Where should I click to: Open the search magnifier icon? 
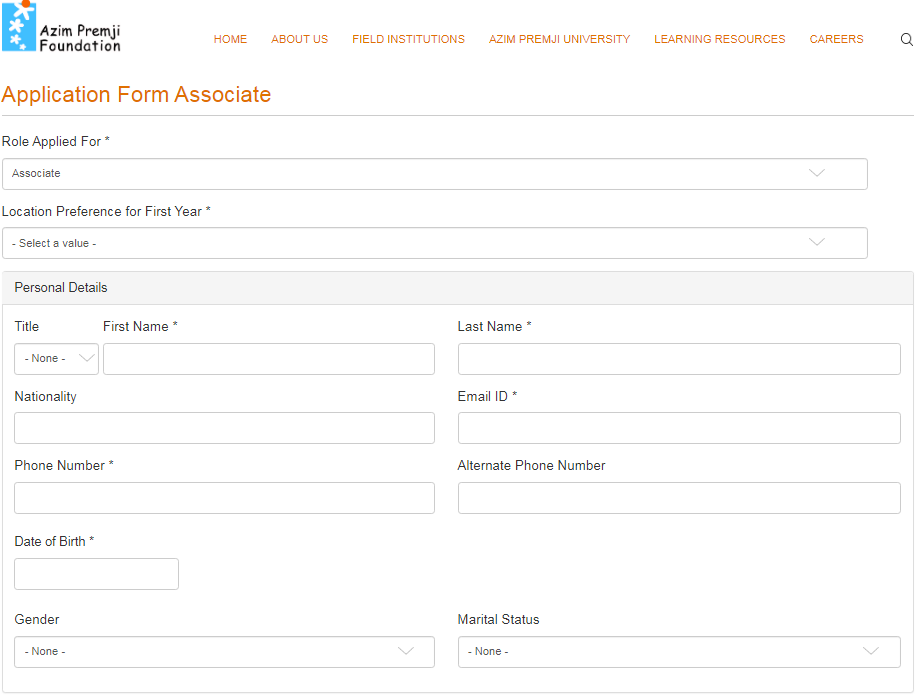(x=906, y=39)
